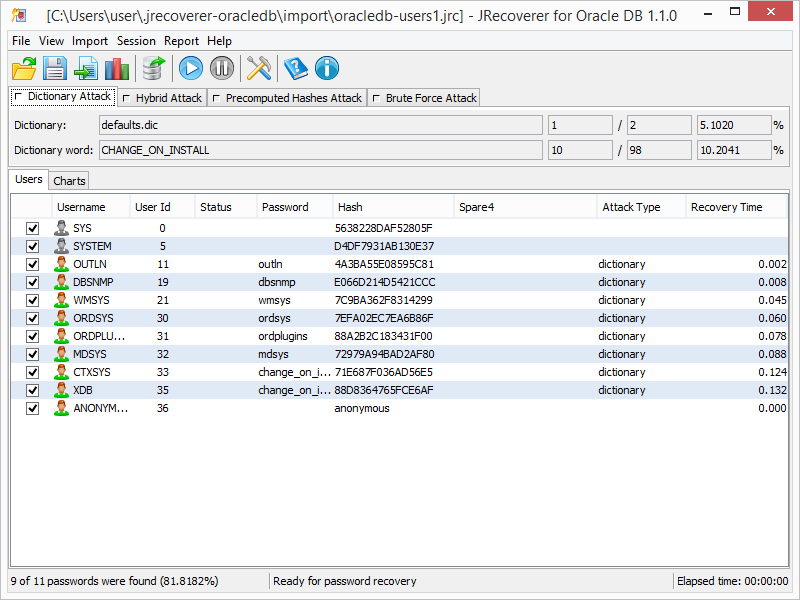This screenshot has width=800, height=600.
Task: Open the Report menu
Action: [x=181, y=41]
